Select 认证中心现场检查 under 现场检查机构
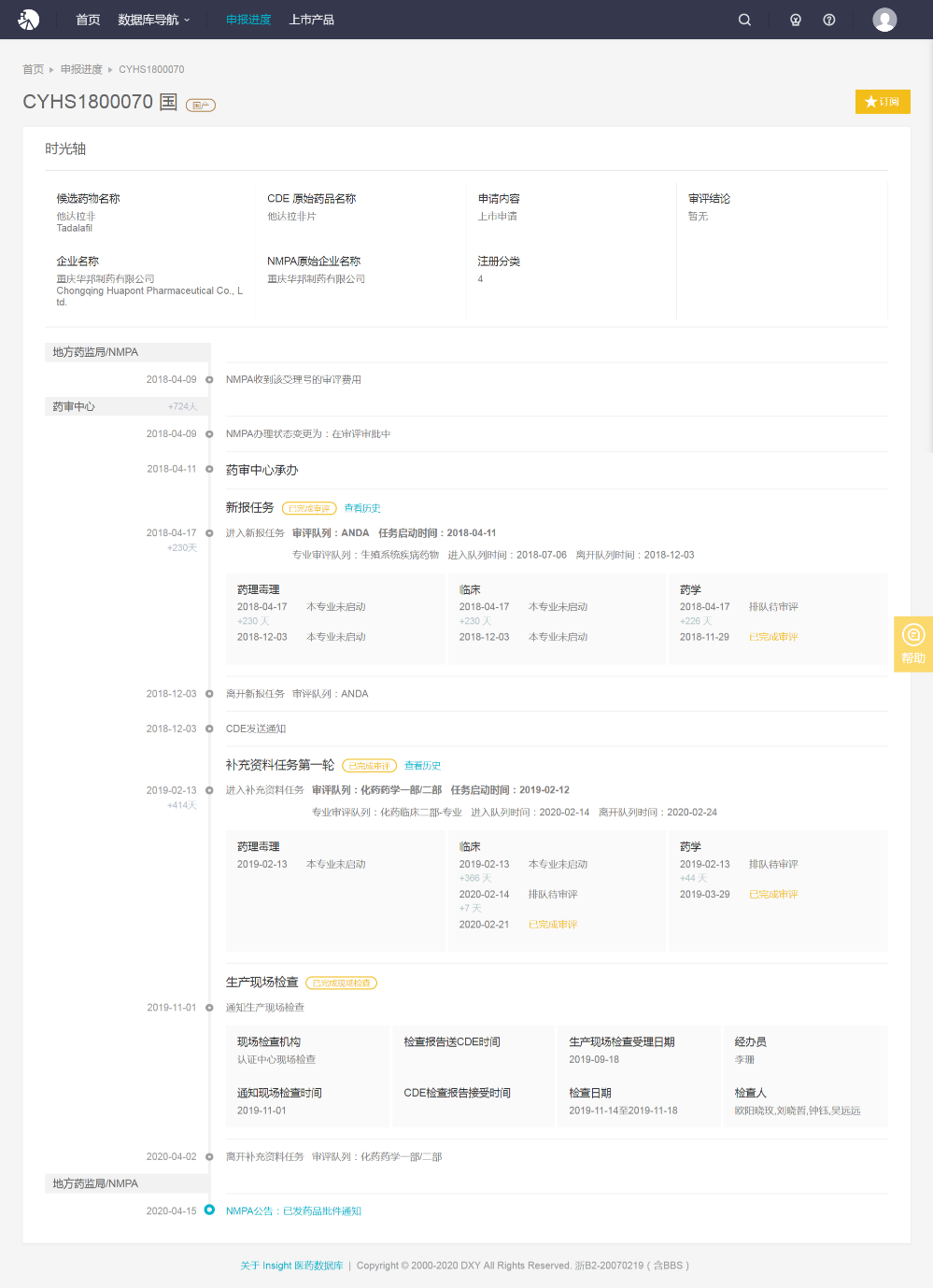Viewport: 933px width, 1288px height. [276, 1059]
